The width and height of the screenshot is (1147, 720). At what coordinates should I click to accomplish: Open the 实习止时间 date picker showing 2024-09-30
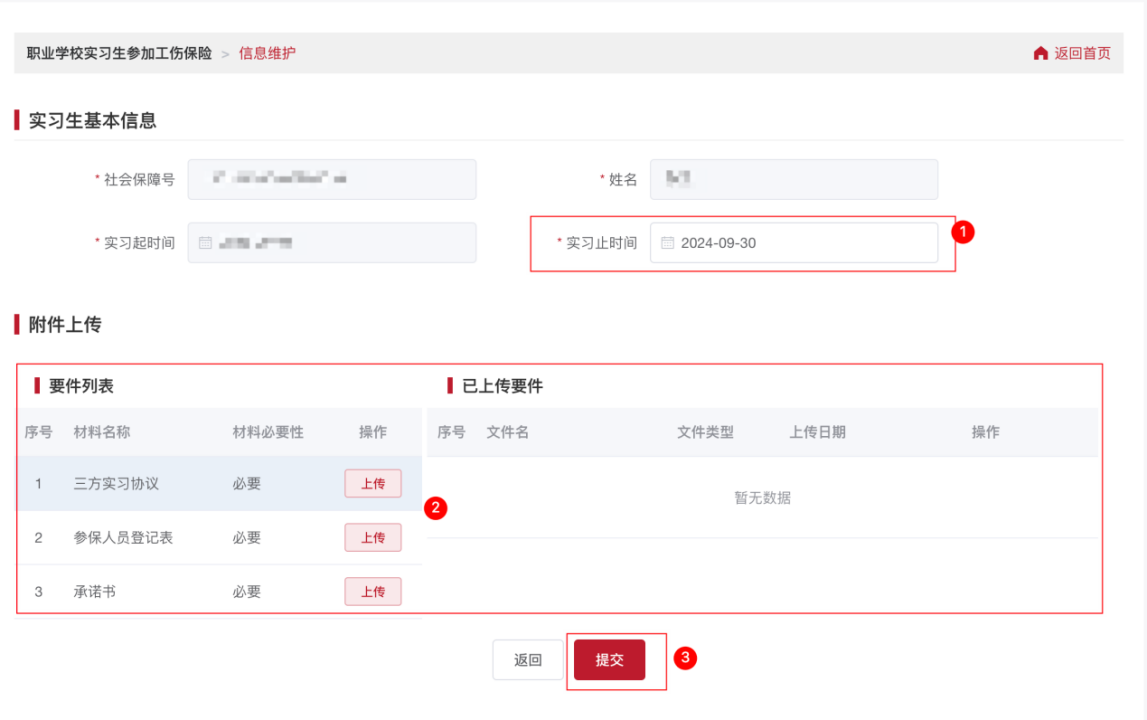click(794, 243)
